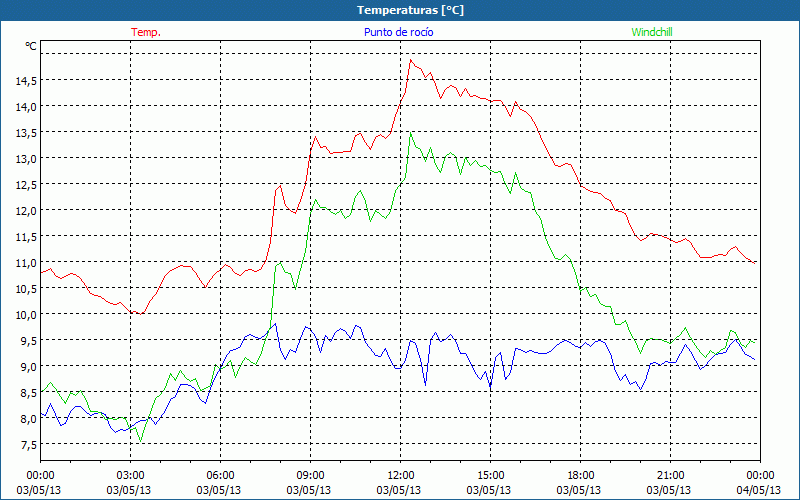Click the '14,0' y-axis value
Screen dimensions: 800x500
(x=26, y=106)
